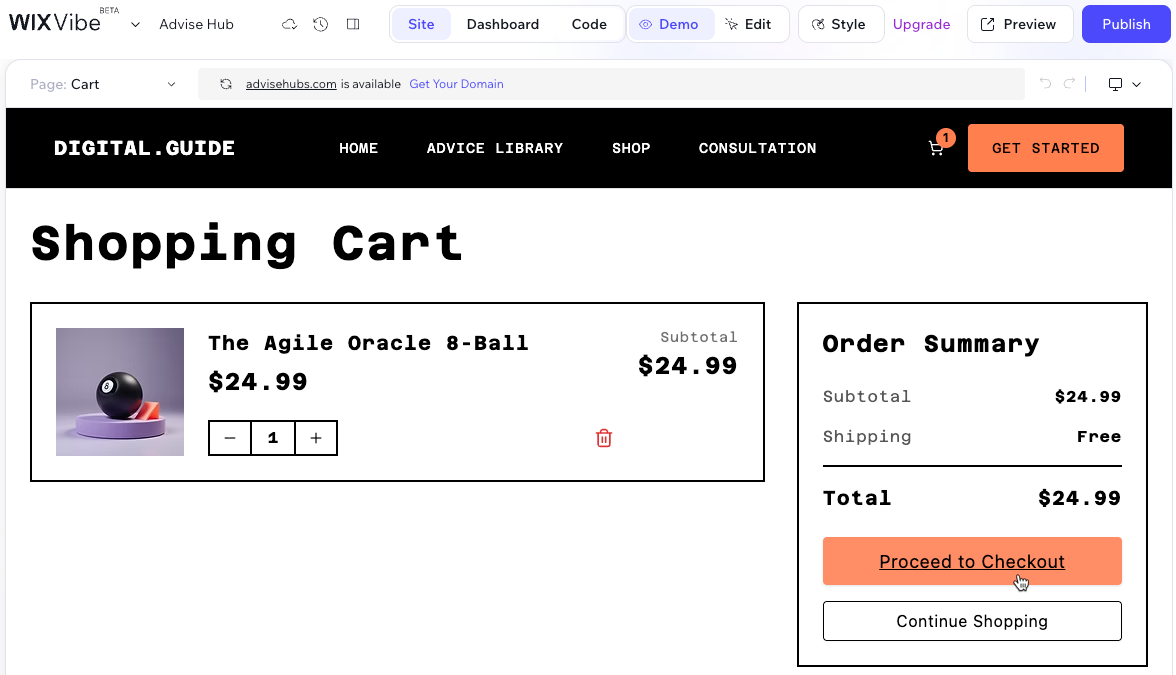
Task: Increase item quantity with the plus stepper
Action: tap(316, 438)
